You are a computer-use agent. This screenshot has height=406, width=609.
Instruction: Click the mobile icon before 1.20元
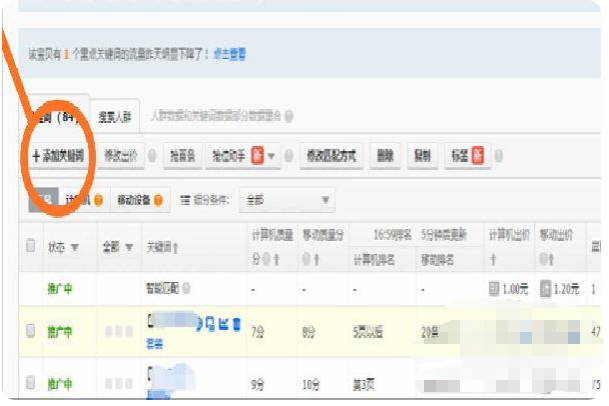click(545, 288)
